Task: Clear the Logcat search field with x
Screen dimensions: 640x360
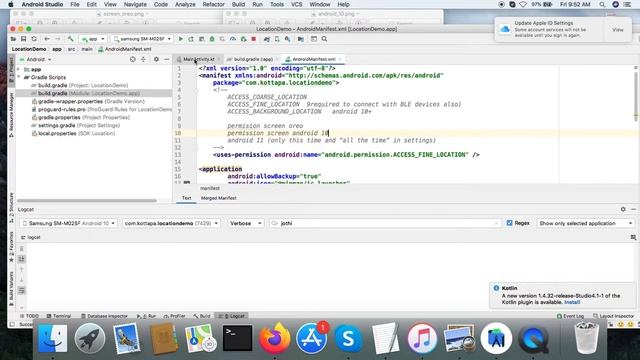Action: pos(496,223)
